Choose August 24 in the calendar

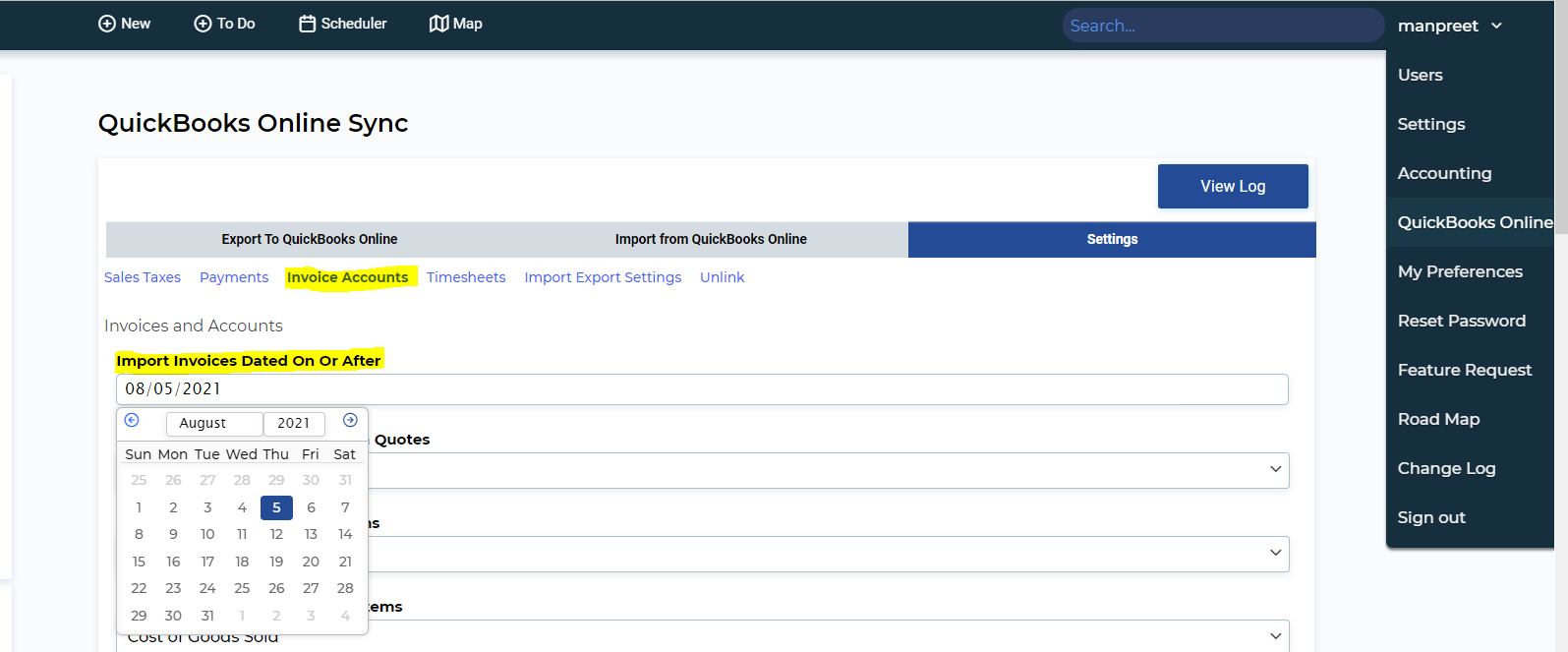click(x=207, y=588)
